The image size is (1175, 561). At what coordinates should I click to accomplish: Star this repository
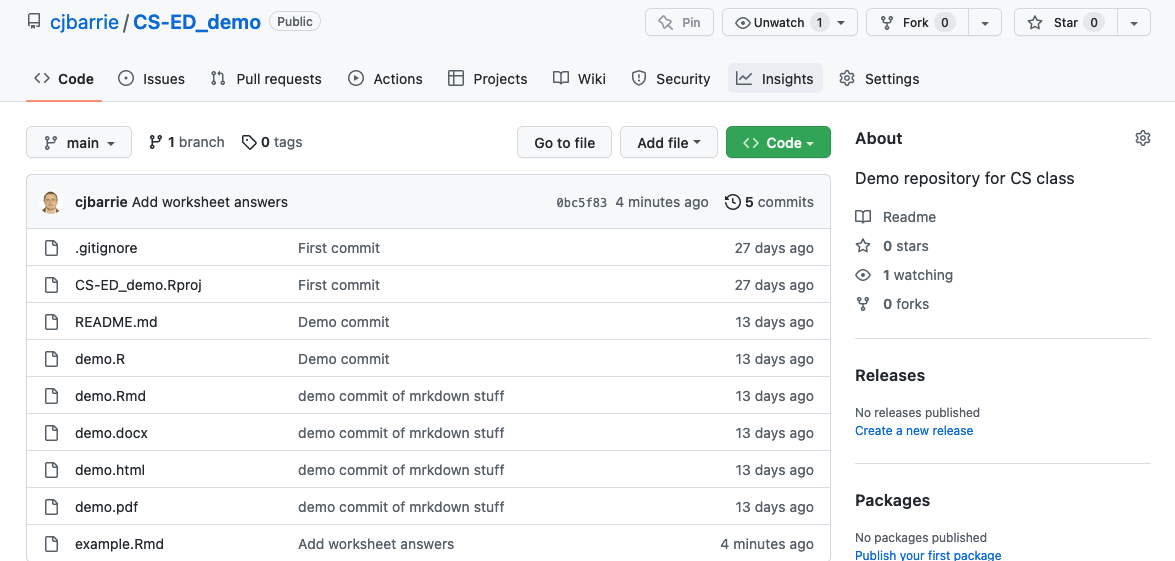pyautogui.click(x=1066, y=22)
